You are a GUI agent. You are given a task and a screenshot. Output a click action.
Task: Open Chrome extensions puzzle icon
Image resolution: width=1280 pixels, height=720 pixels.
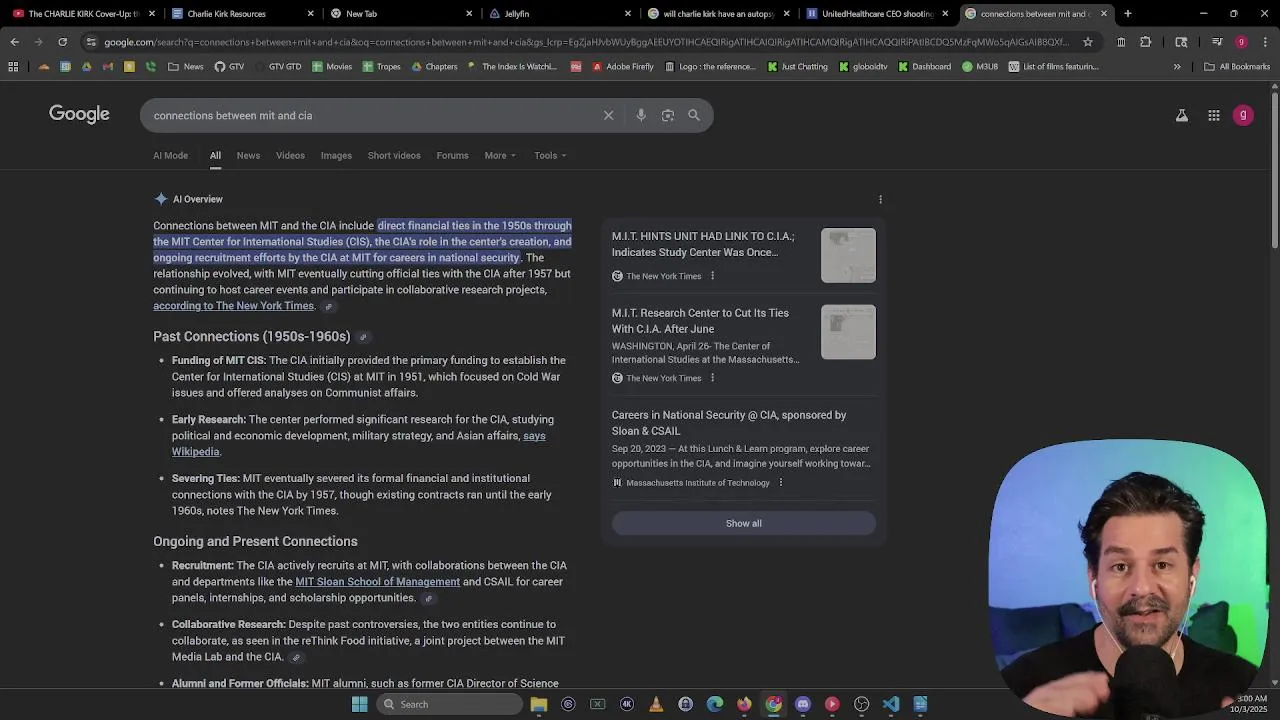(x=1146, y=42)
